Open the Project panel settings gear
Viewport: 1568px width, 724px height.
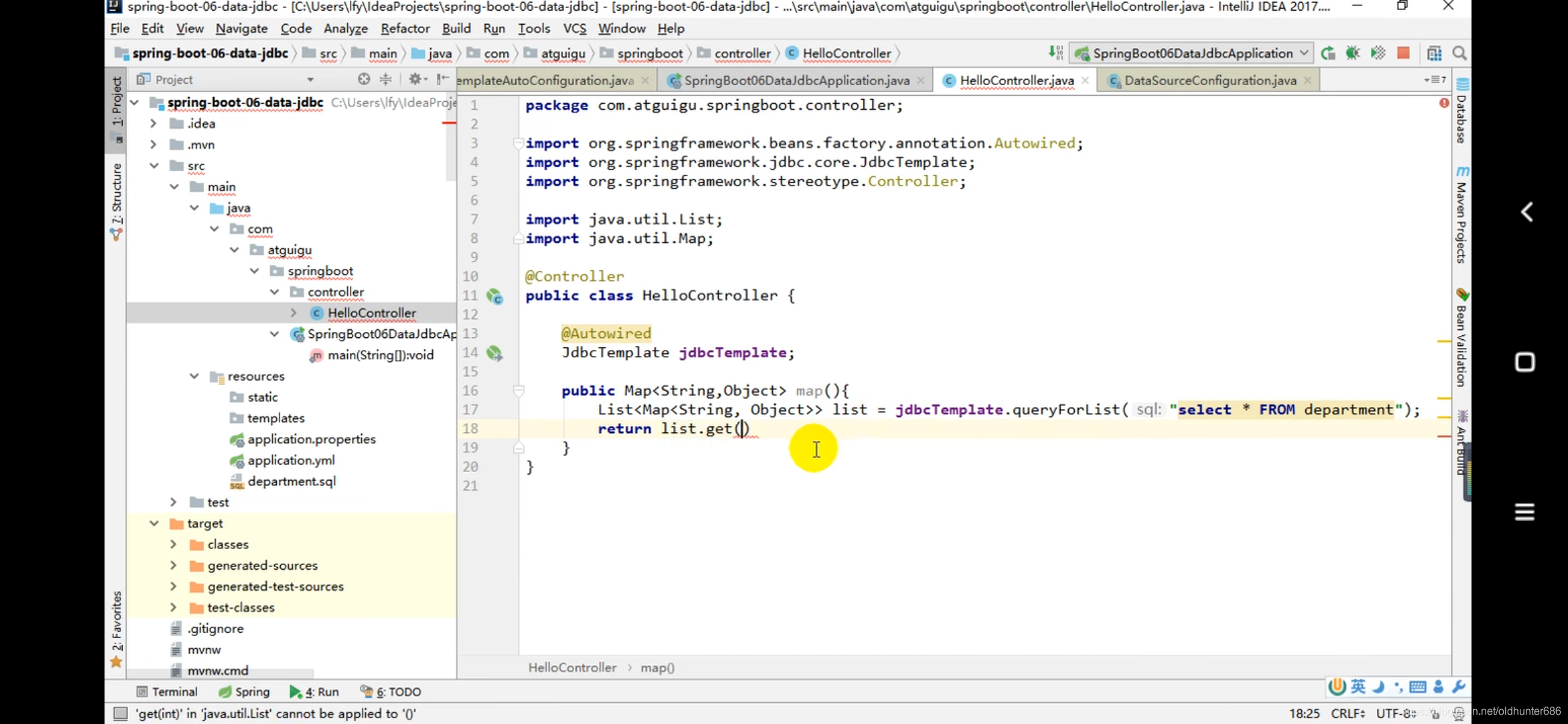coord(415,79)
